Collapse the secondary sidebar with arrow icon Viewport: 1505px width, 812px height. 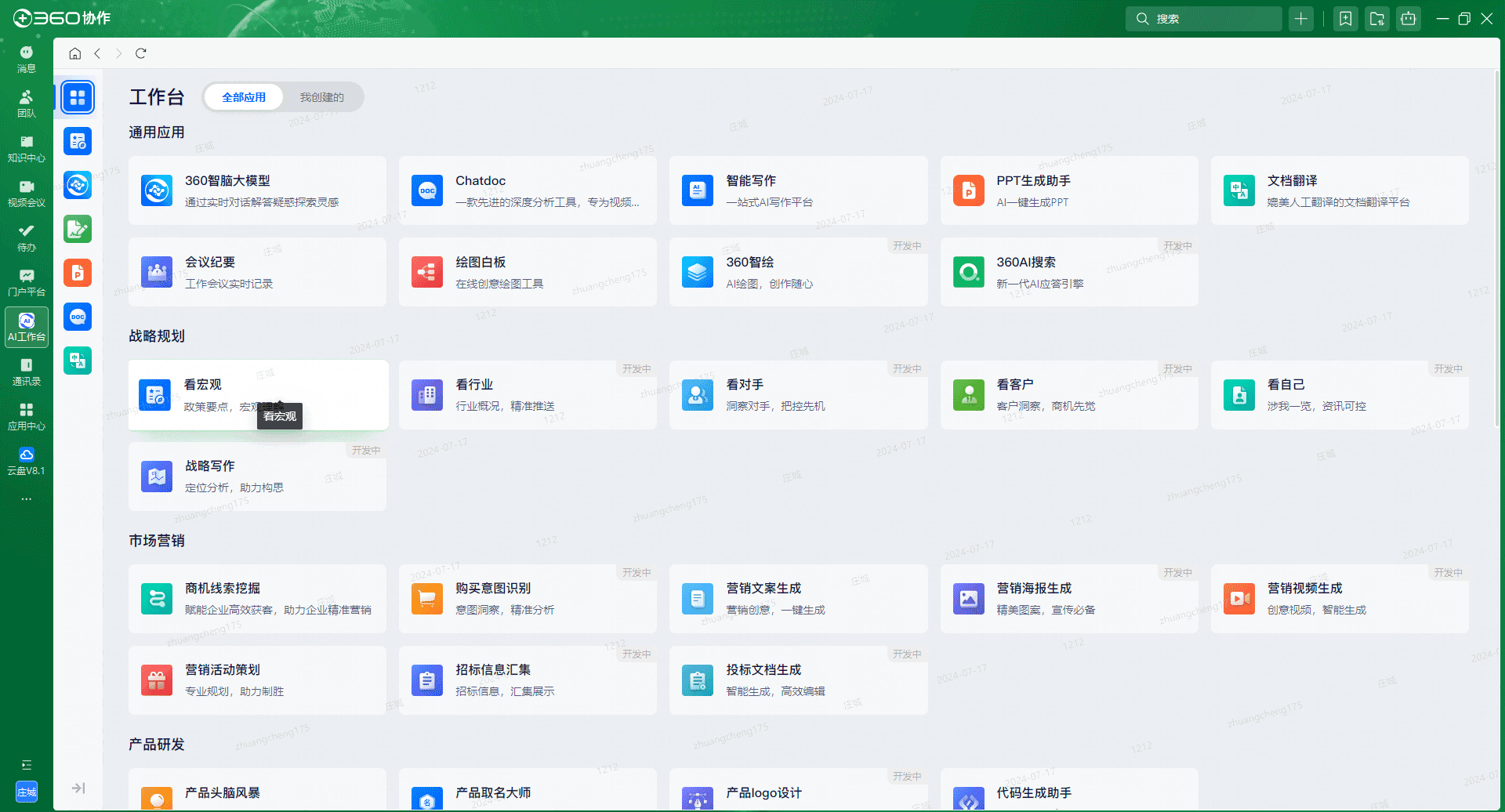click(x=78, y=788)
